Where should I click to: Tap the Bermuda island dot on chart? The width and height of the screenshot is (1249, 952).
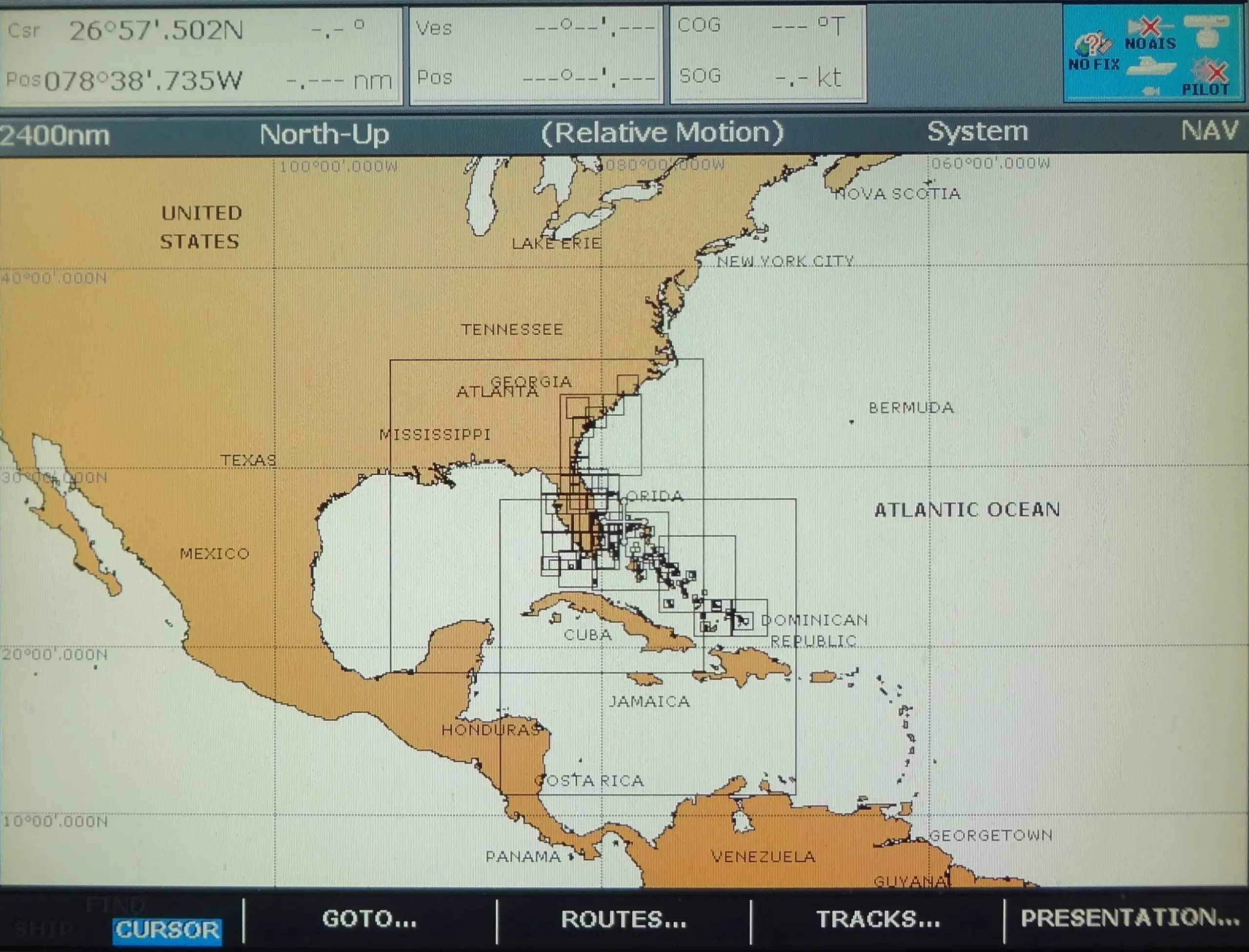click(851, 422)
